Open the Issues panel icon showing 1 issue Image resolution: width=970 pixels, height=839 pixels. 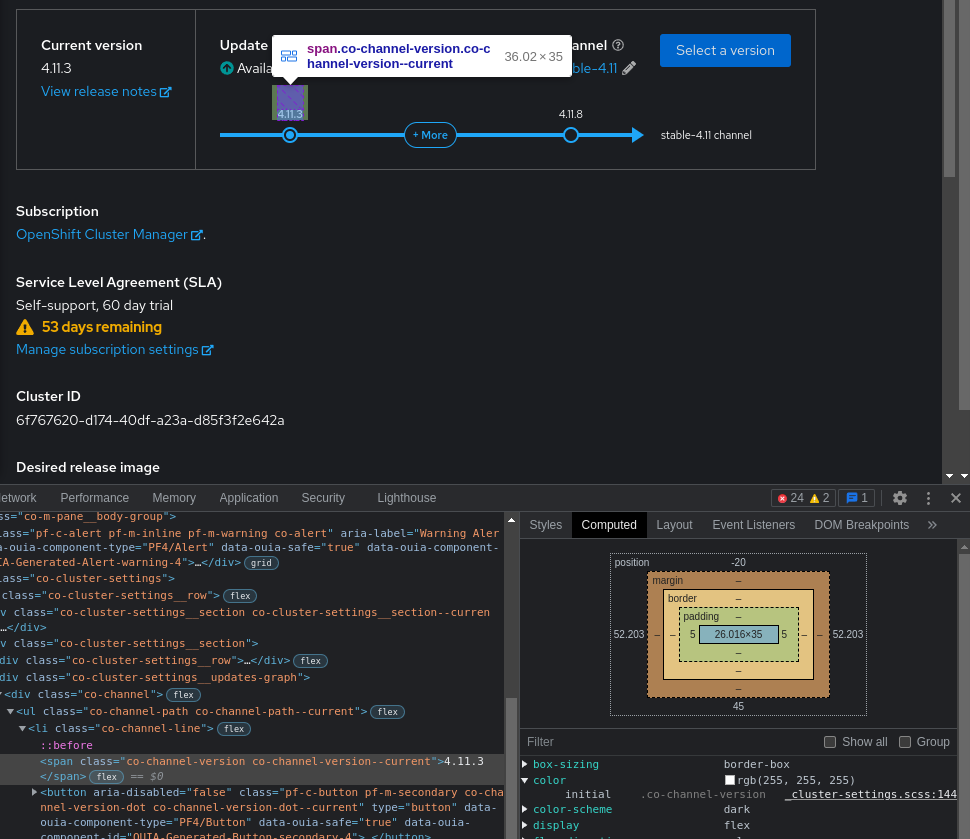856,497
